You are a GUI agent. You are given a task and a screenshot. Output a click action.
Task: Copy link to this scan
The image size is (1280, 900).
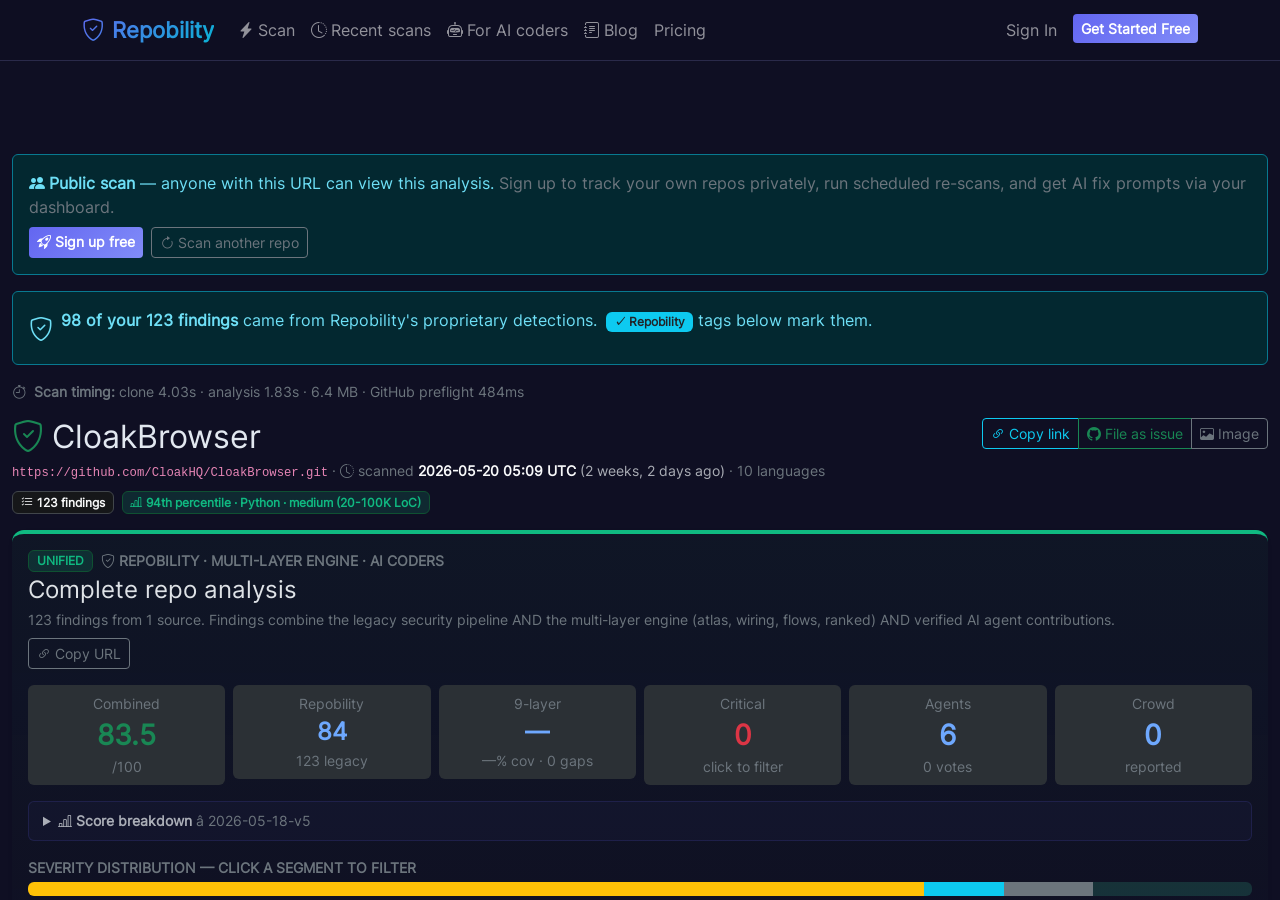tap(1030, 434)
